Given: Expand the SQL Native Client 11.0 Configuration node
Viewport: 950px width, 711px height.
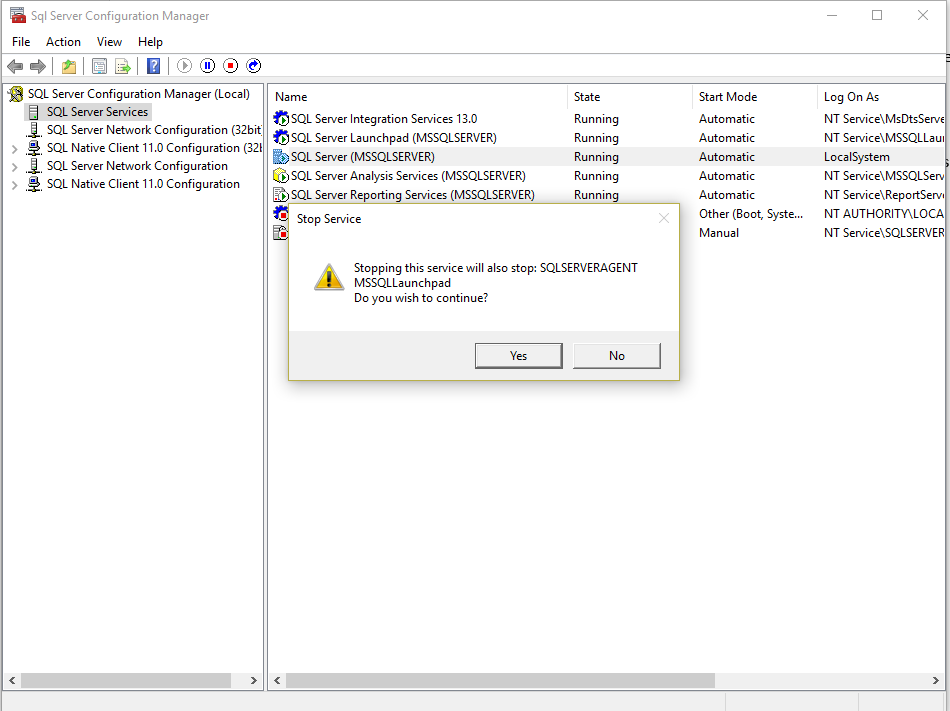Looking at the screenshot, I should click(15, 185).
